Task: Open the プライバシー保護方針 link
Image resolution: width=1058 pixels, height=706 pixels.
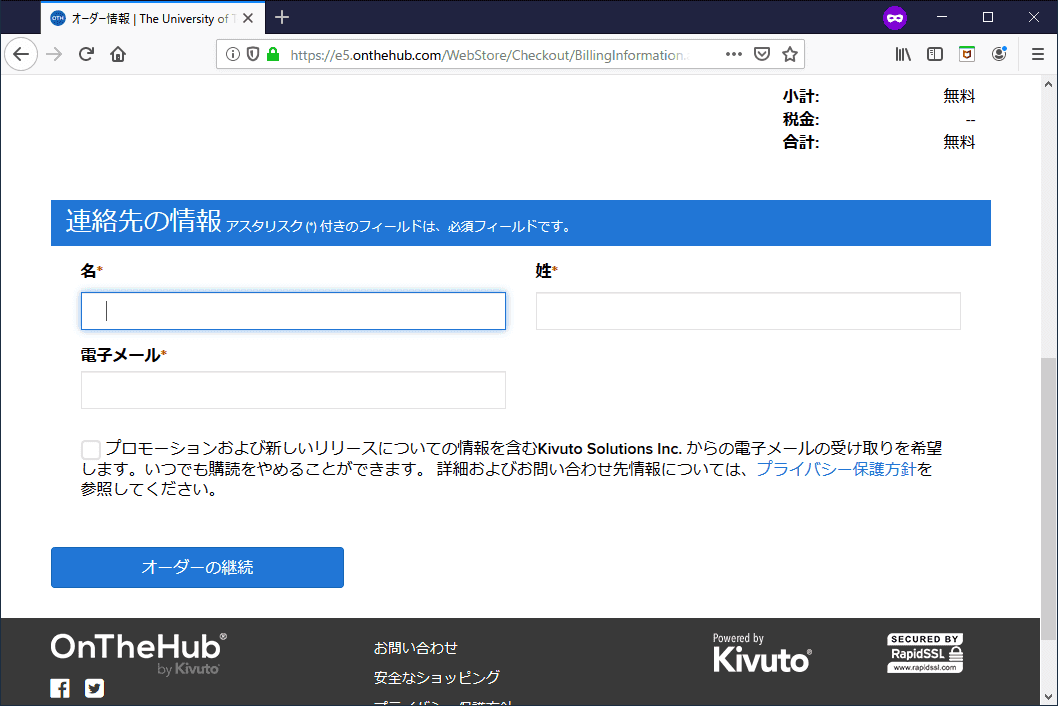Action: 836,469
